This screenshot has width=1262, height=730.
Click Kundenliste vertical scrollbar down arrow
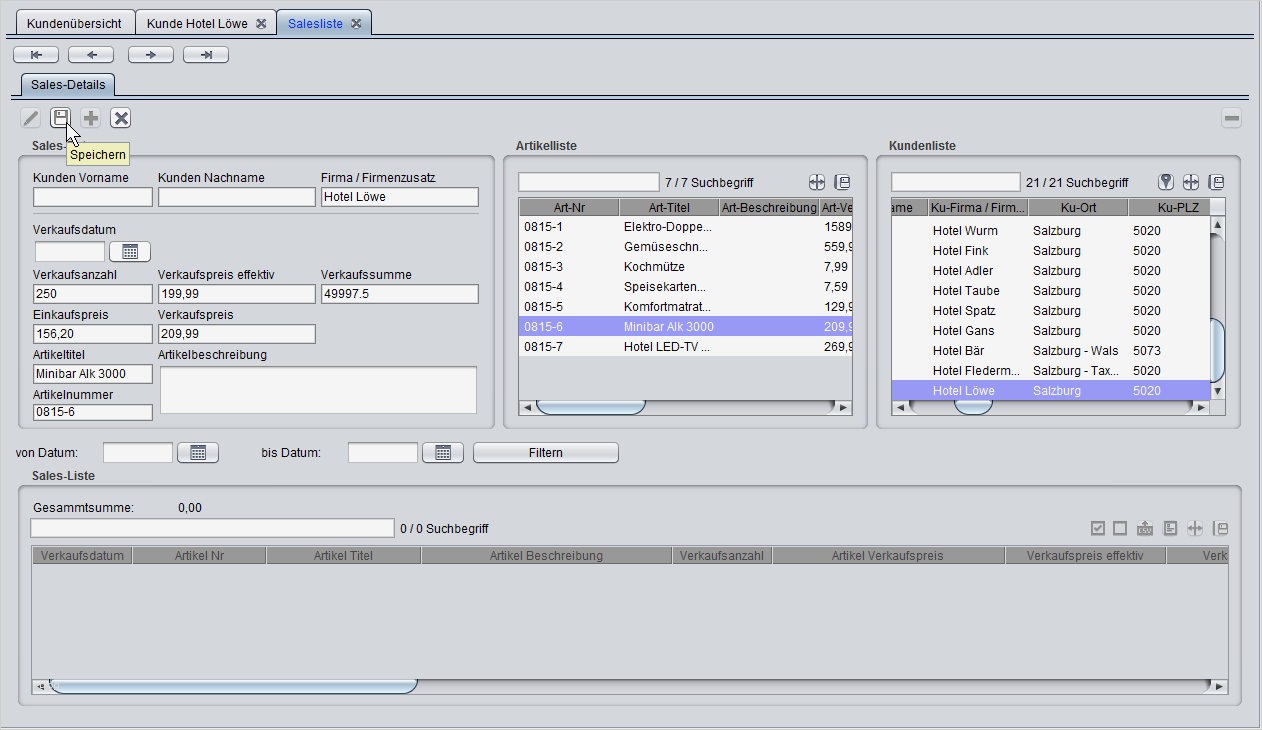pyautogui.click(x=1218, y=391)
